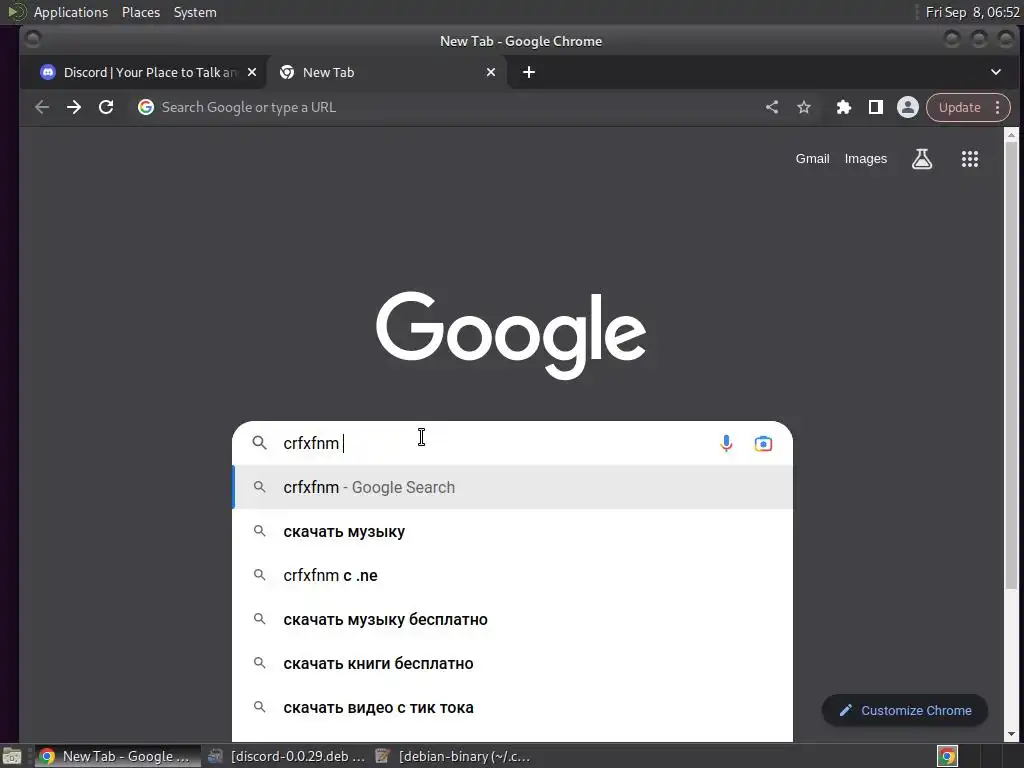Open the Extensions puzzle icon
Image resolution: width=1024 pixels, height=768 pixels.
point(844,107)
